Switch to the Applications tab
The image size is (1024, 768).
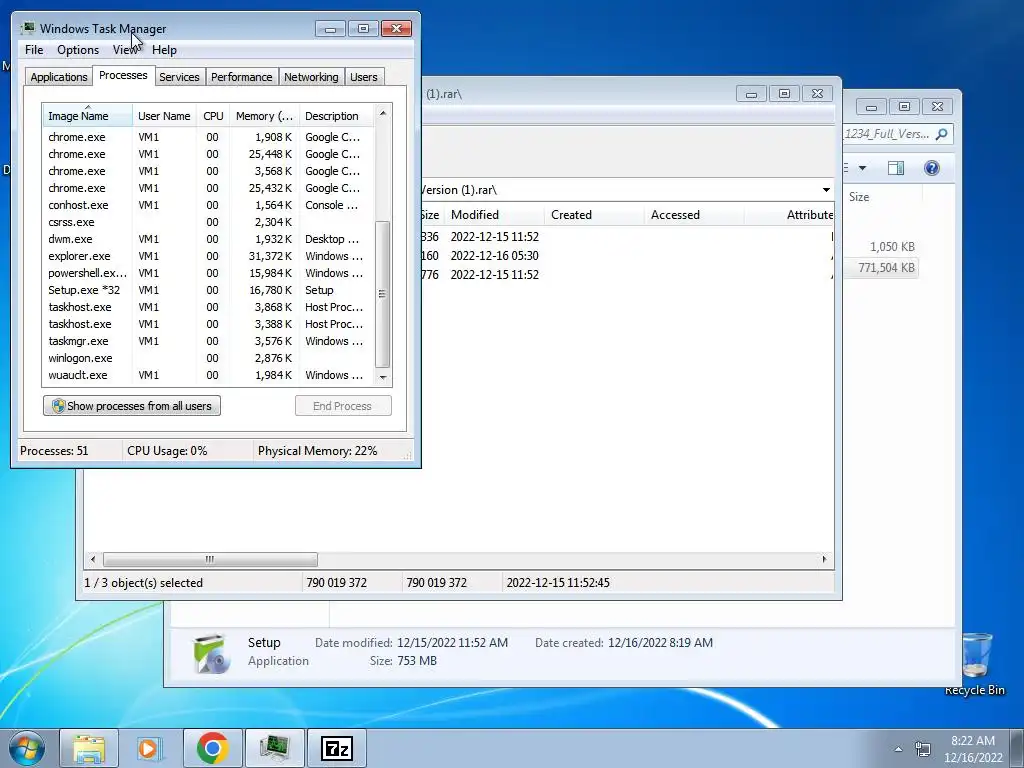[x=59, y=77]
